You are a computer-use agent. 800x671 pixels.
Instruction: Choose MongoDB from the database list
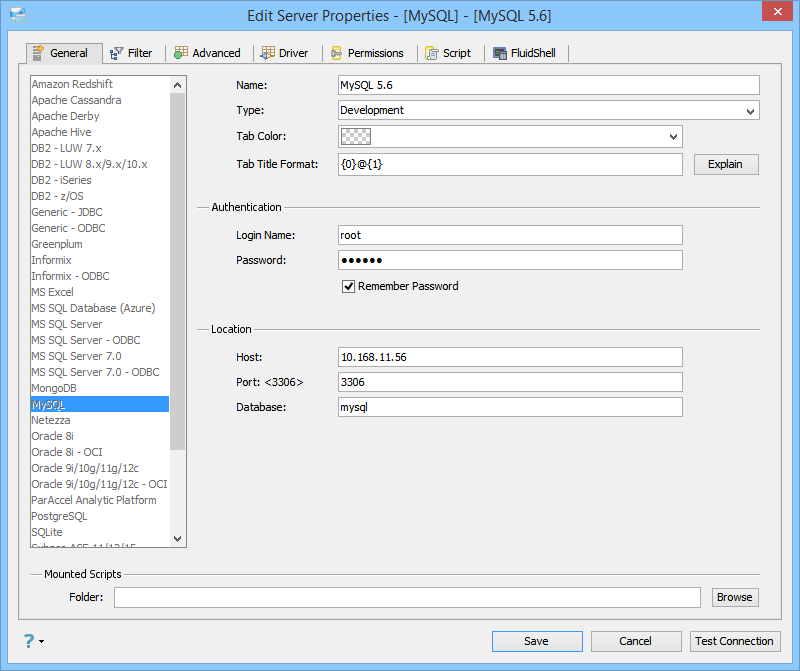tap(54, 388)
